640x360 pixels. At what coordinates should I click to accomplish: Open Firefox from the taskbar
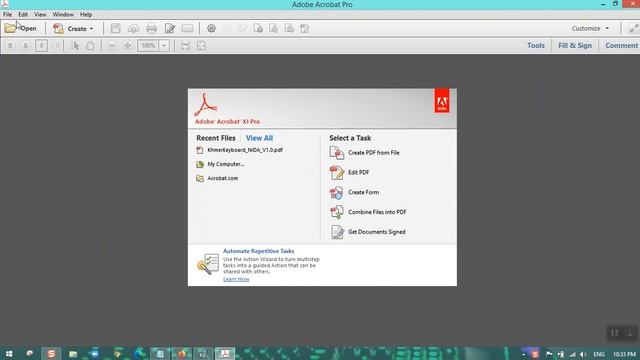[181, 354]
